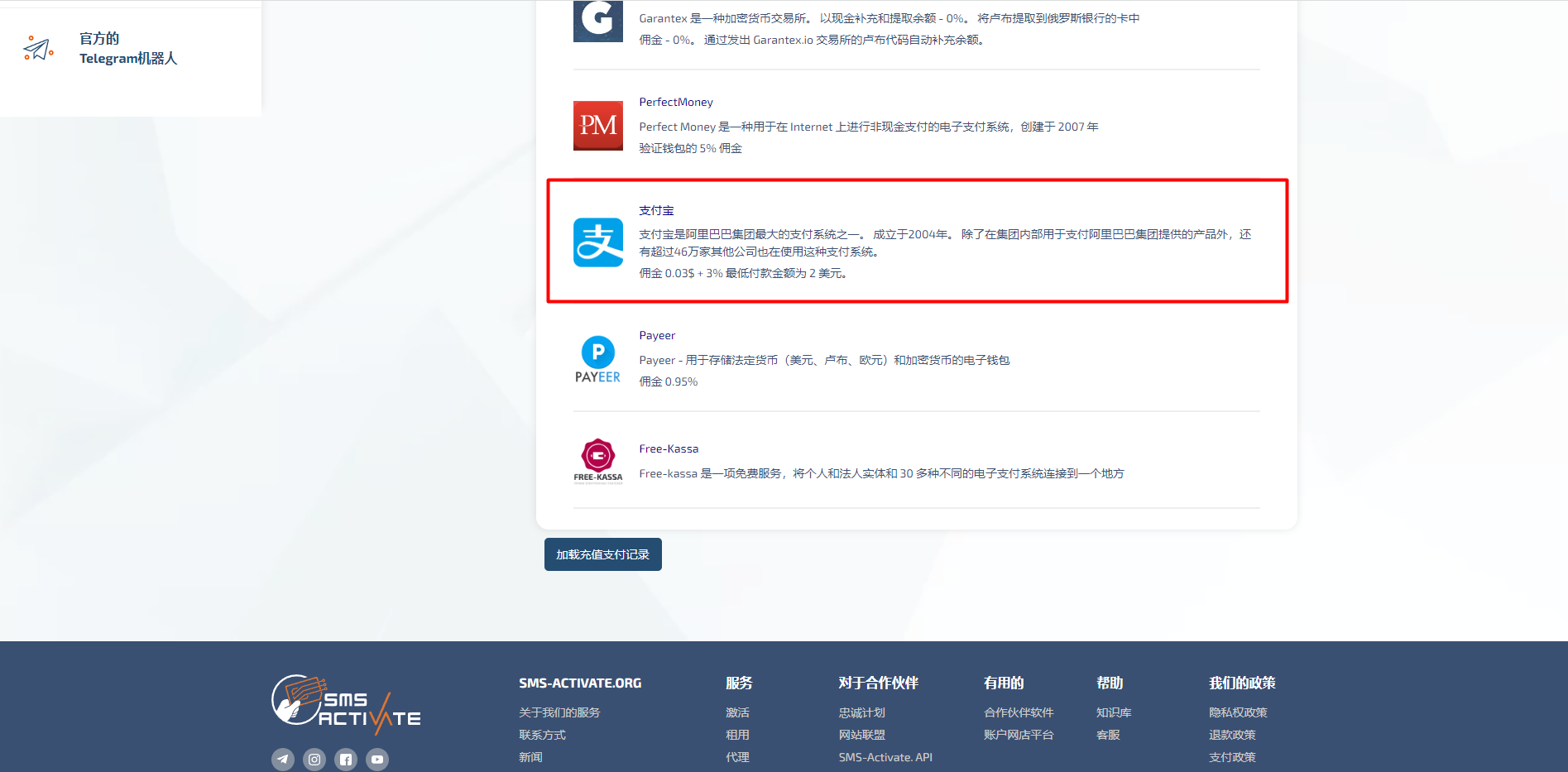Viewport: 1568px width, 772px height.
Task: Click 有用的 footer column heading
Action: point(1004,683)
